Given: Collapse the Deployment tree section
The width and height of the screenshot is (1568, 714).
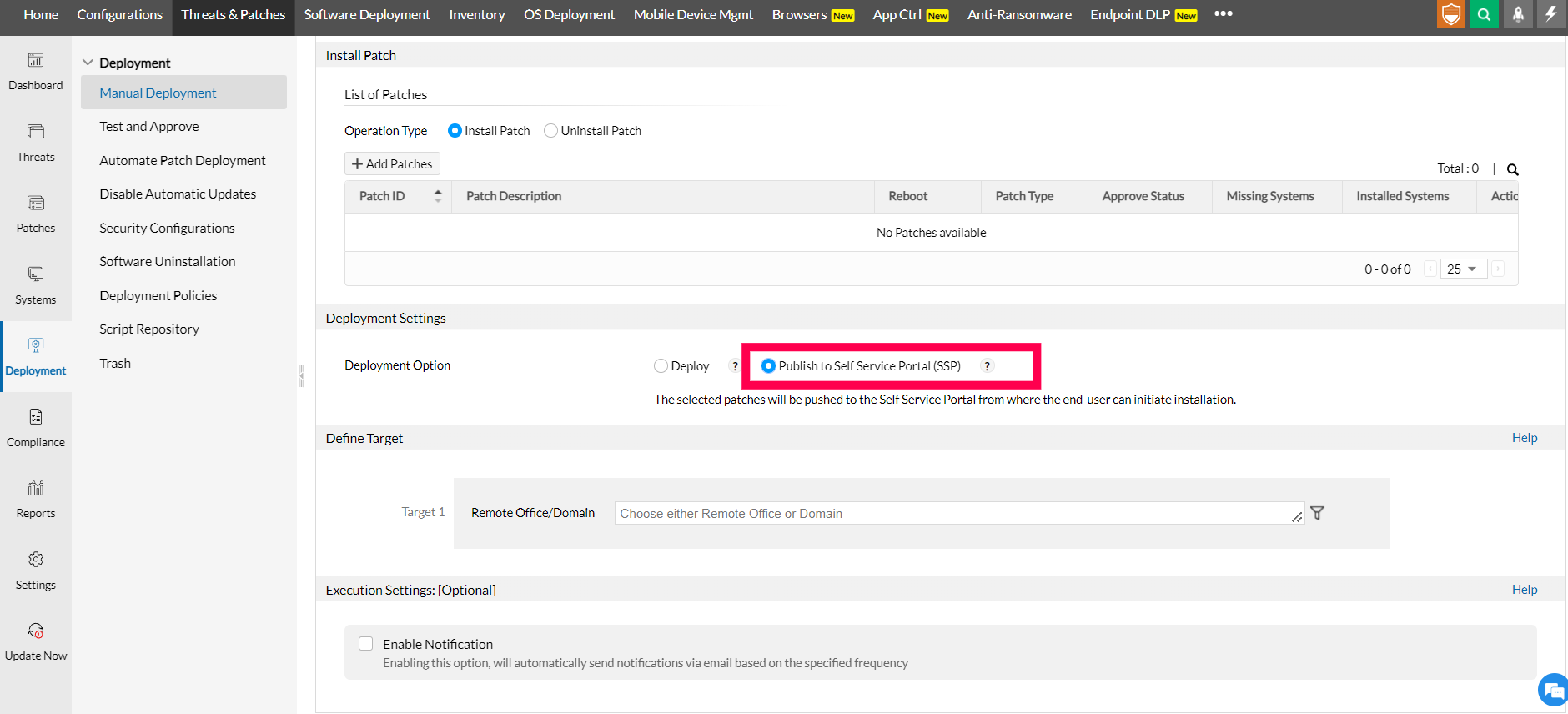Looking at the screenshot, I should (x=88, y=63).
